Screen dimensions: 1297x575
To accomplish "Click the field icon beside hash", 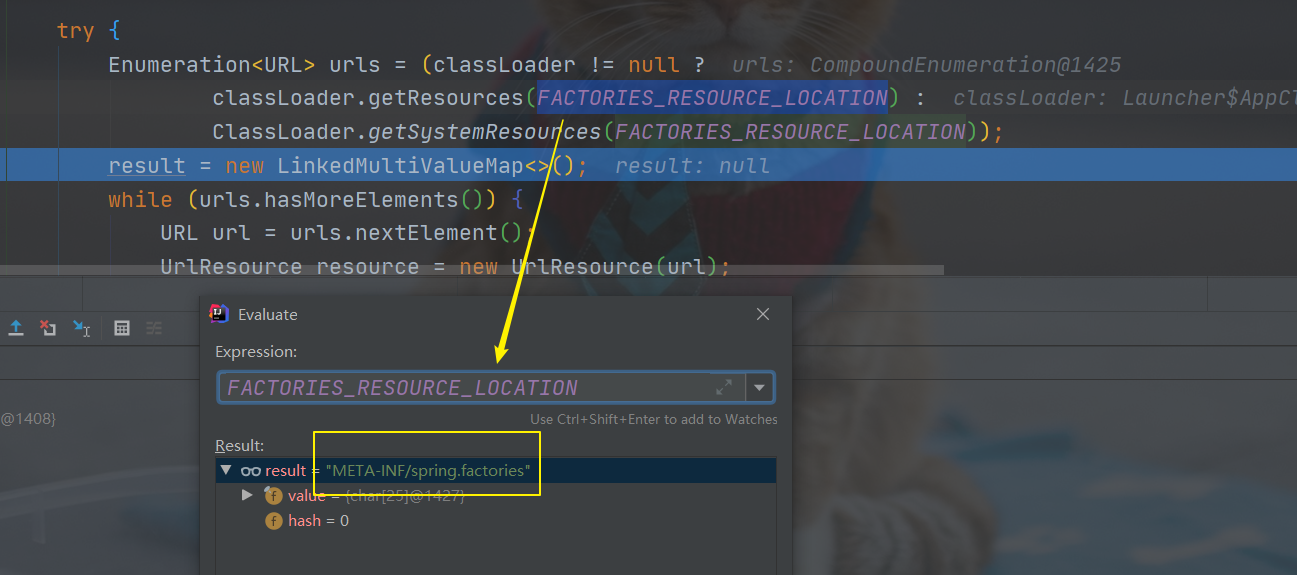I will click(x=273, y=520).
